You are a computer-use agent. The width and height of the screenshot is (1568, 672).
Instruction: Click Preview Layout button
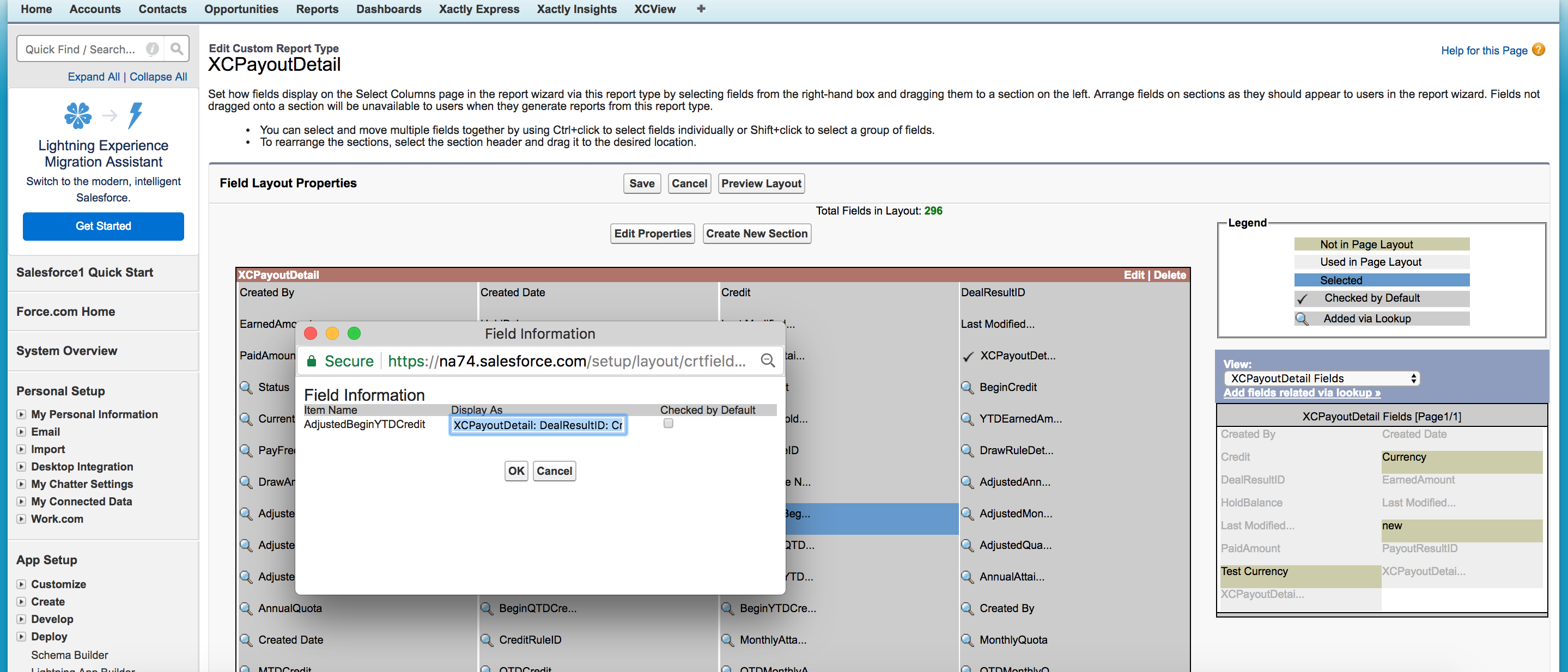click(x=762, y=184)
